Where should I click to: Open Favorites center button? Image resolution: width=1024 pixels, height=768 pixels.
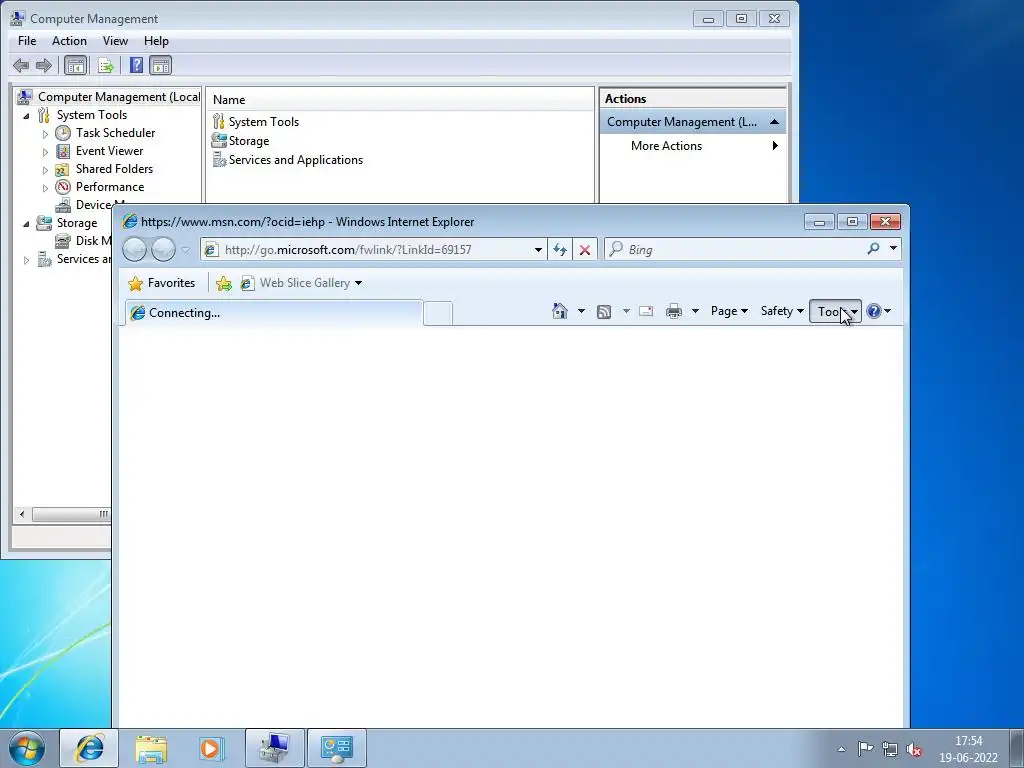coord(162,283)
